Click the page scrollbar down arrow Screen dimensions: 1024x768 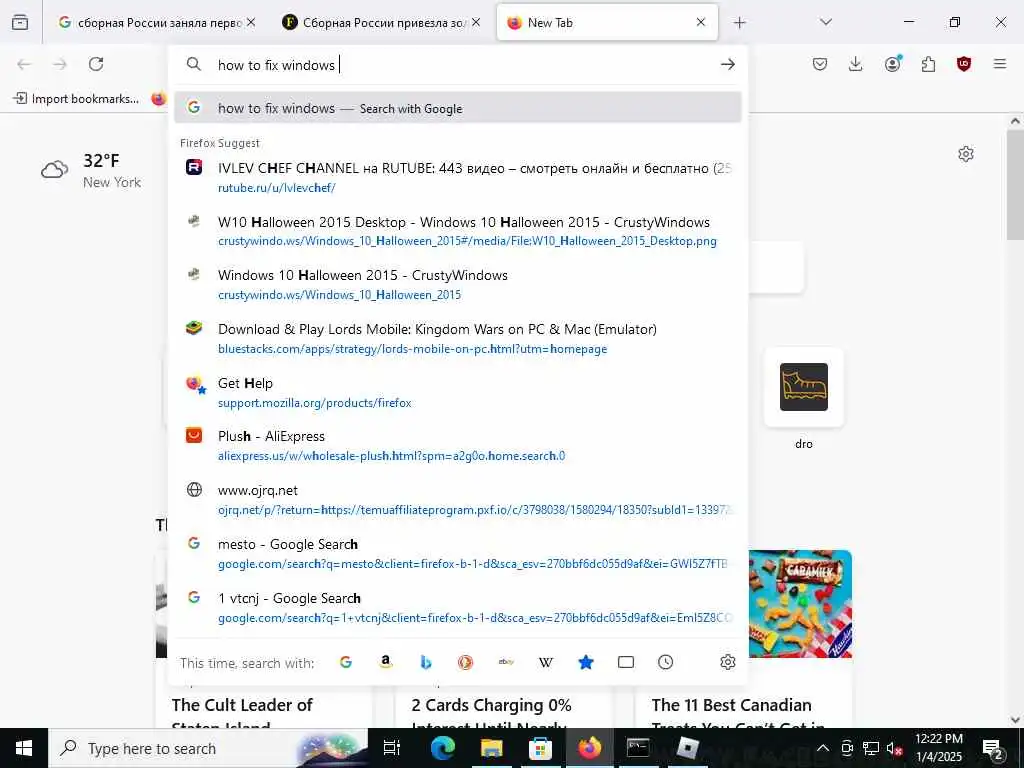point(1015,720)
